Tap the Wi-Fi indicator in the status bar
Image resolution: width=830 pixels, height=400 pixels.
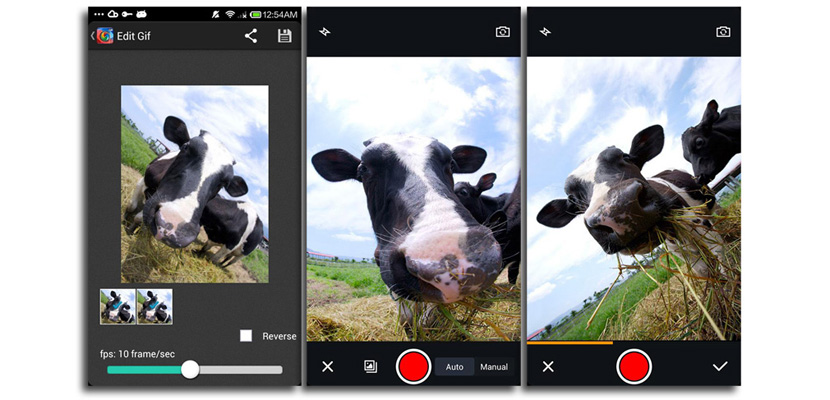tap(230, 15)
